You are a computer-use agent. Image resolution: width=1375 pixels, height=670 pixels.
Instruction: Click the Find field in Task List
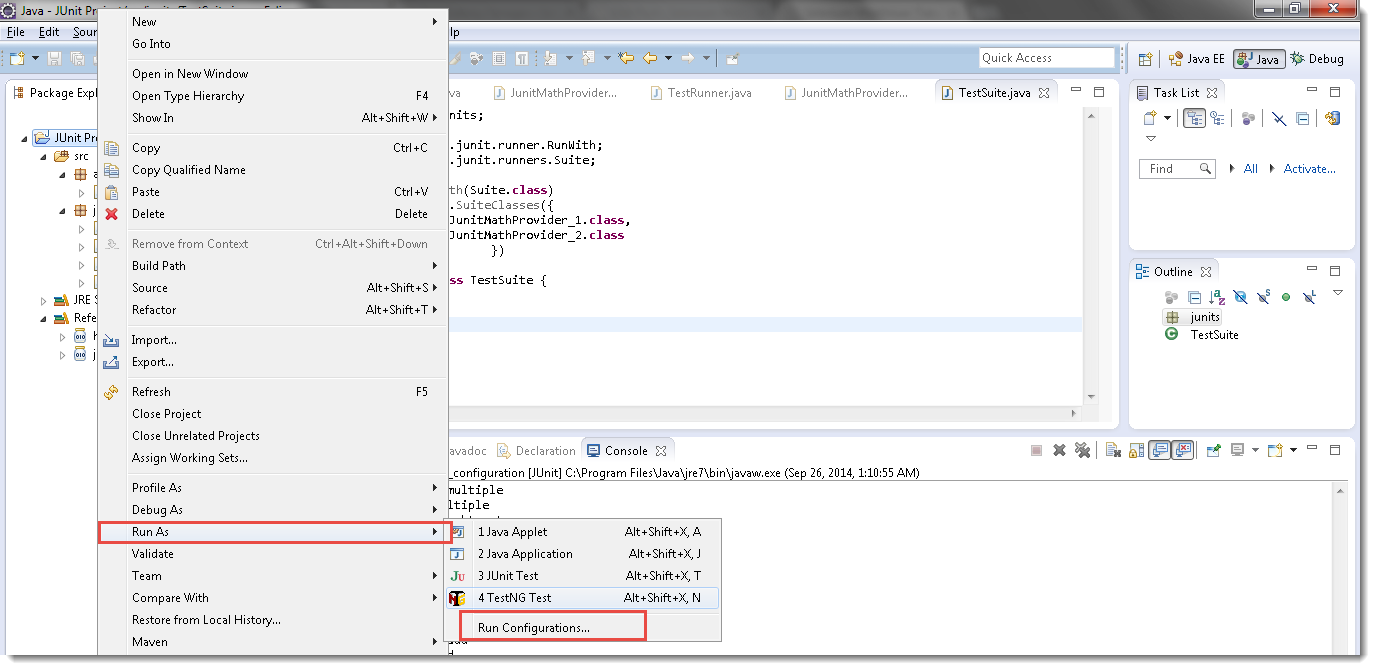(x=1176, y=169)
